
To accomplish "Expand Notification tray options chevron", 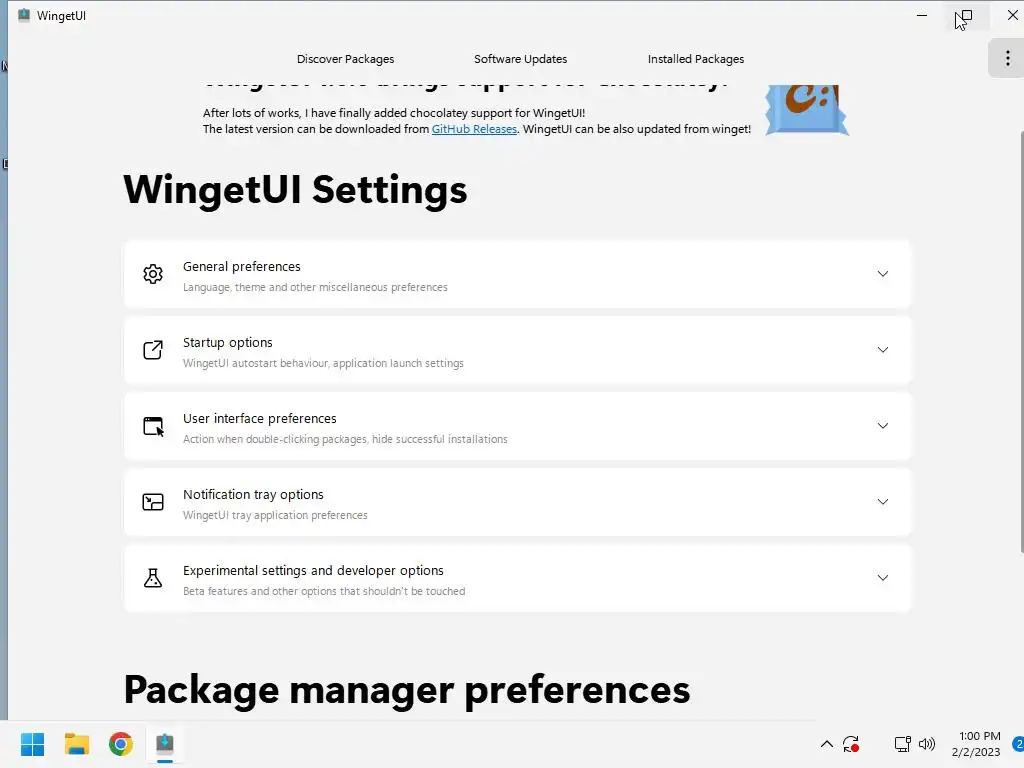I will pyautogui.click(x=882, y=502).
